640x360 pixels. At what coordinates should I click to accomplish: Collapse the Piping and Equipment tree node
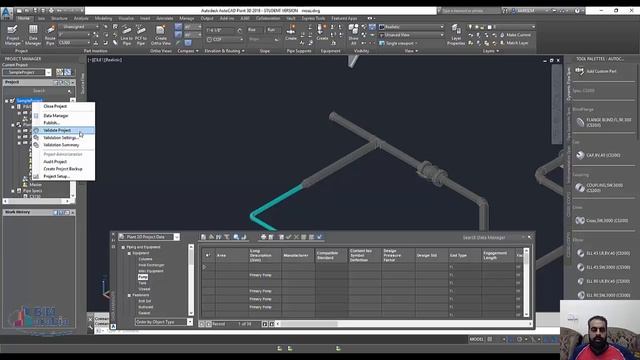tap(123, 247)
